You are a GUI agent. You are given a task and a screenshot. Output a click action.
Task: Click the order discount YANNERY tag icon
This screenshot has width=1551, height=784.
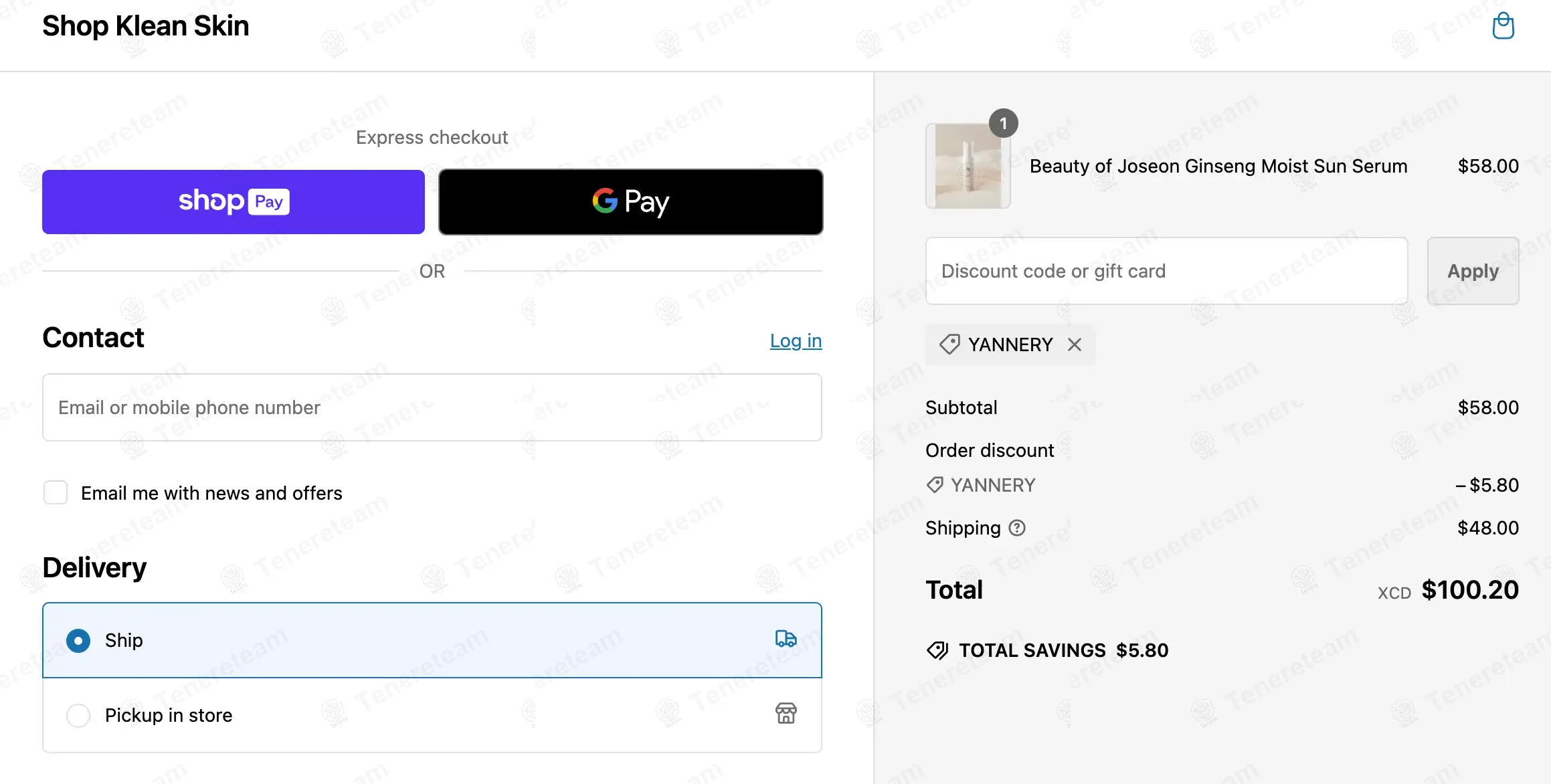point(935,485)
